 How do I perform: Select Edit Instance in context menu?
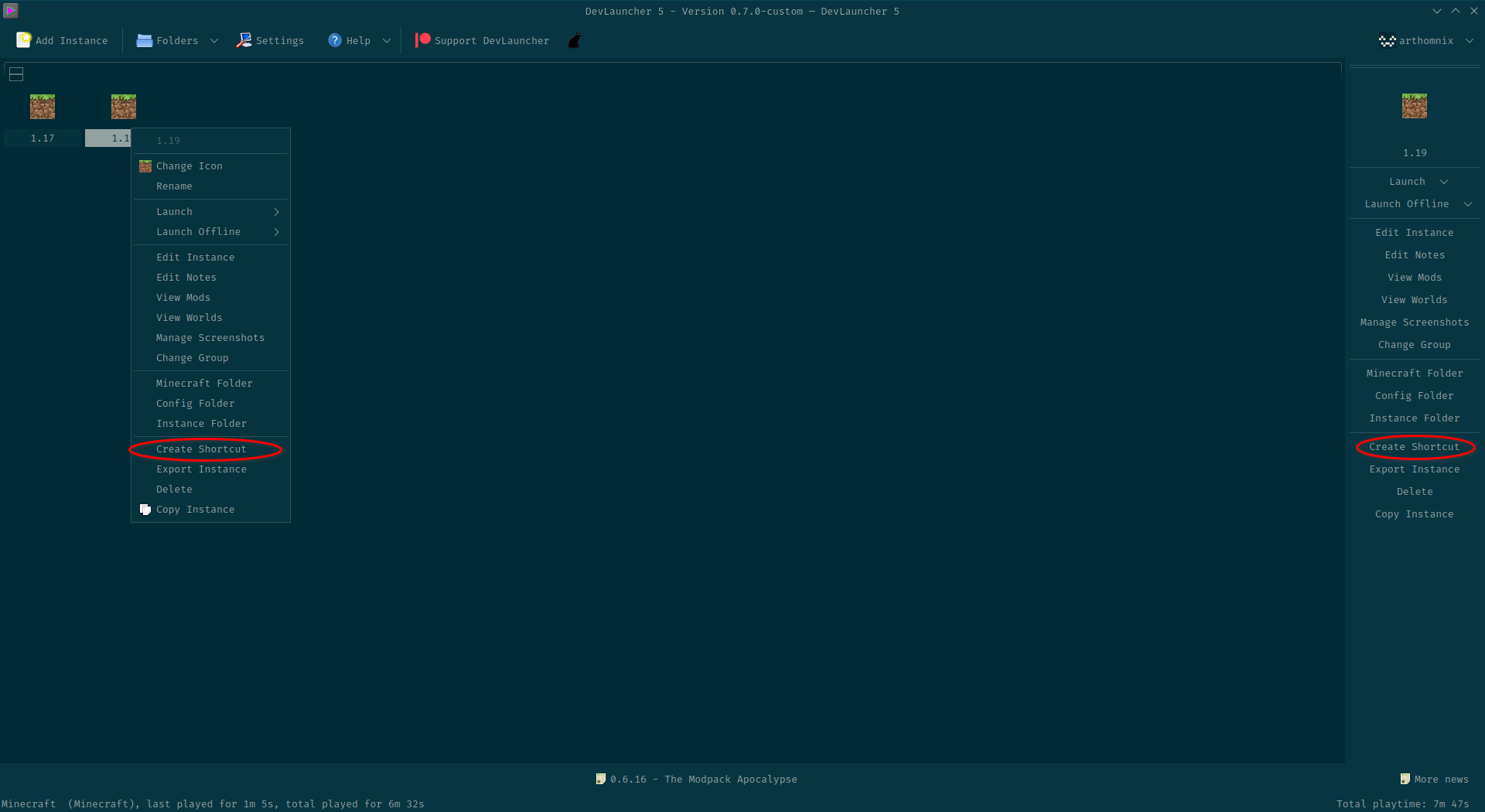[x=210, y=258]
